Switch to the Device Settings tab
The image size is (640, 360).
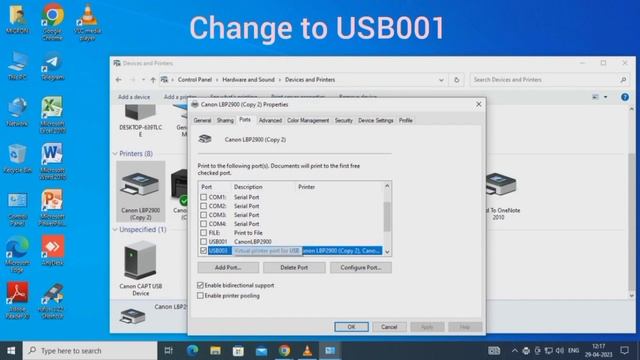[376, 120]
